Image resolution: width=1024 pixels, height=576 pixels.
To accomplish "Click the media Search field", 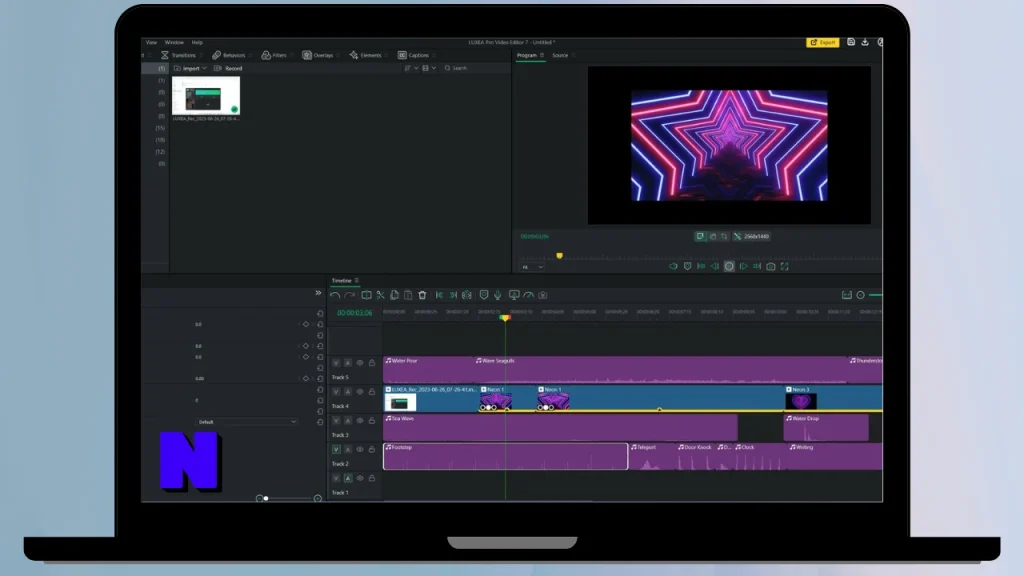I will pos(475,68).
